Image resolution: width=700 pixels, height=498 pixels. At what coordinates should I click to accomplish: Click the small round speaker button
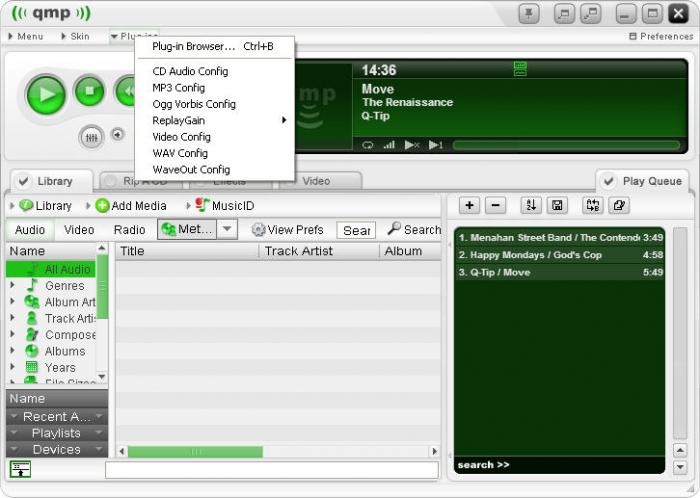(x=118, y=134)
